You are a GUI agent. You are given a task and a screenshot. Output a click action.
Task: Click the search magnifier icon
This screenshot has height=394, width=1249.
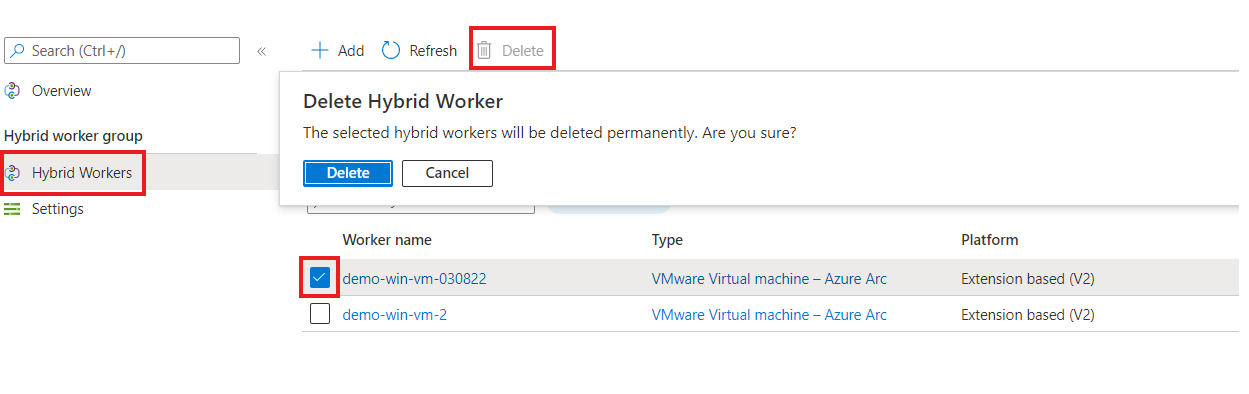18,50
